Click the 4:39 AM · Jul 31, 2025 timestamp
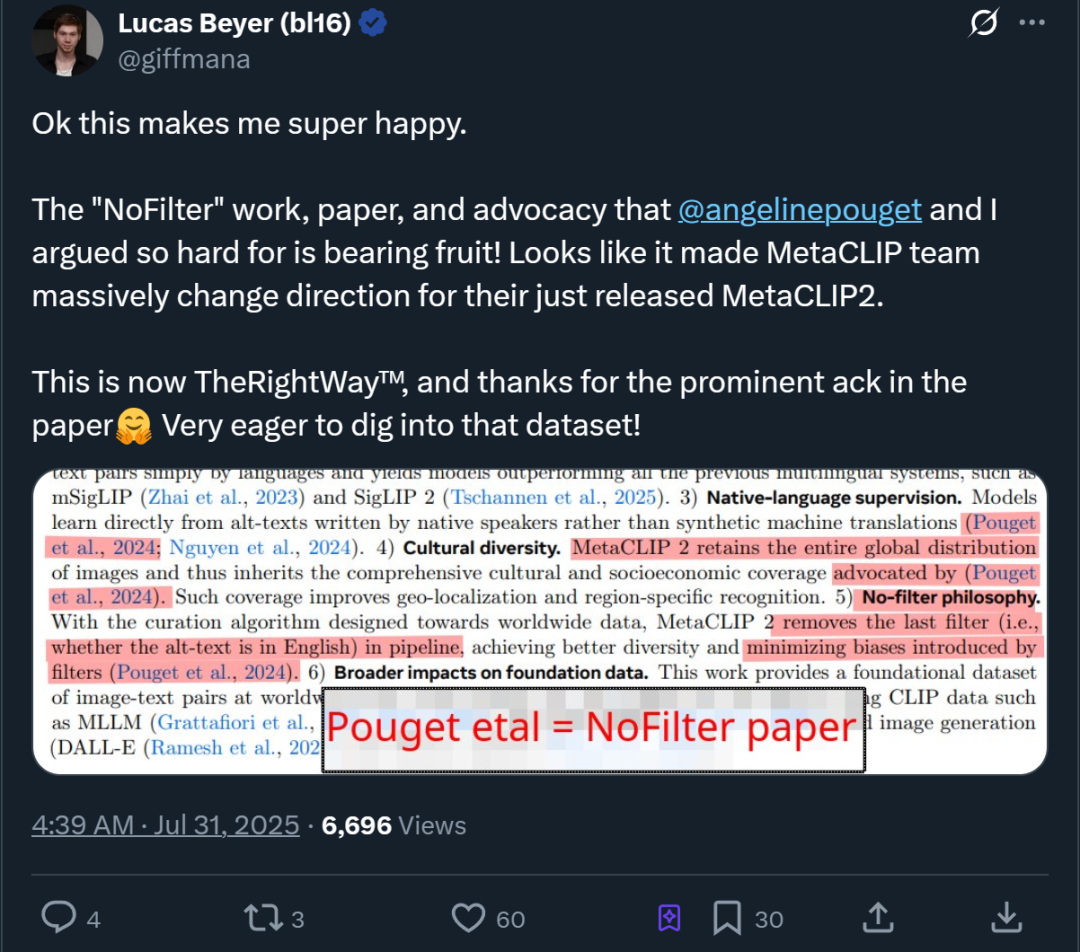Viewport: 1080px width, 952px height. point(165,825)
